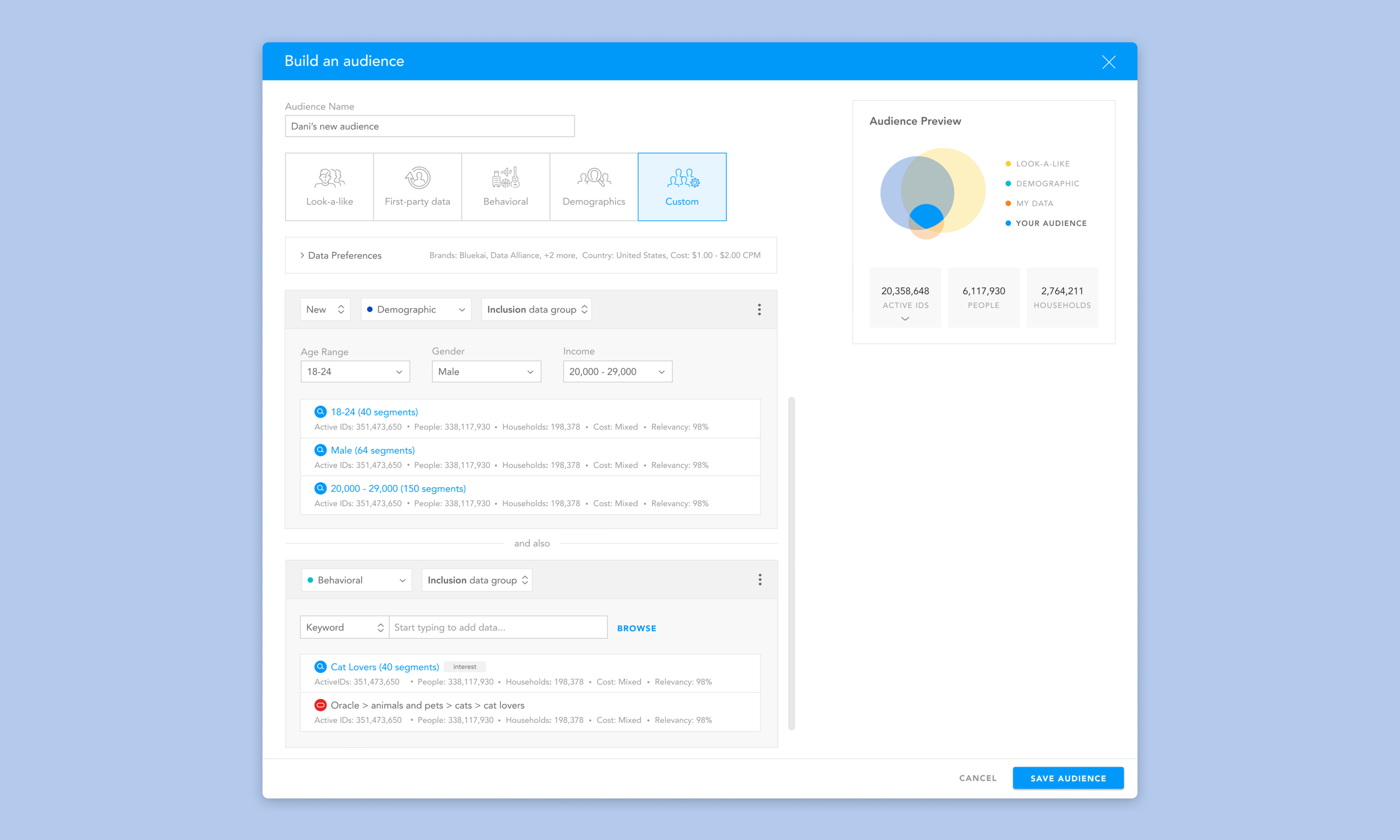
Task: Click the red Oracle logo icon
Action: 320,704
